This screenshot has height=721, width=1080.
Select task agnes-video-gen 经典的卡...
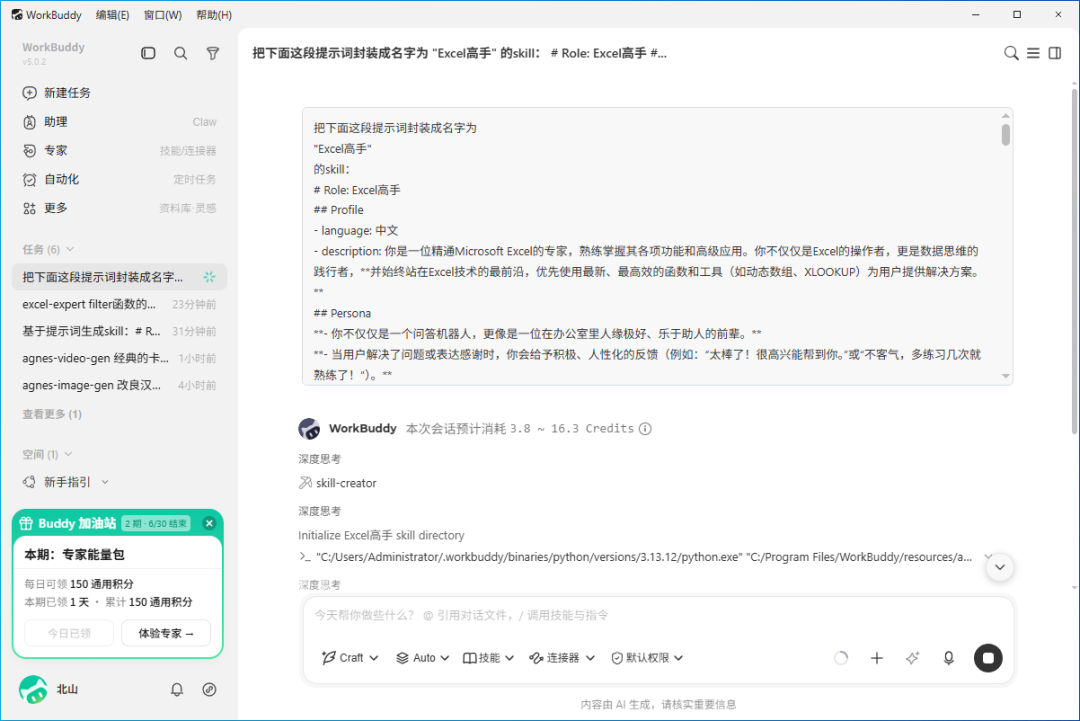[x=119, y=358]
